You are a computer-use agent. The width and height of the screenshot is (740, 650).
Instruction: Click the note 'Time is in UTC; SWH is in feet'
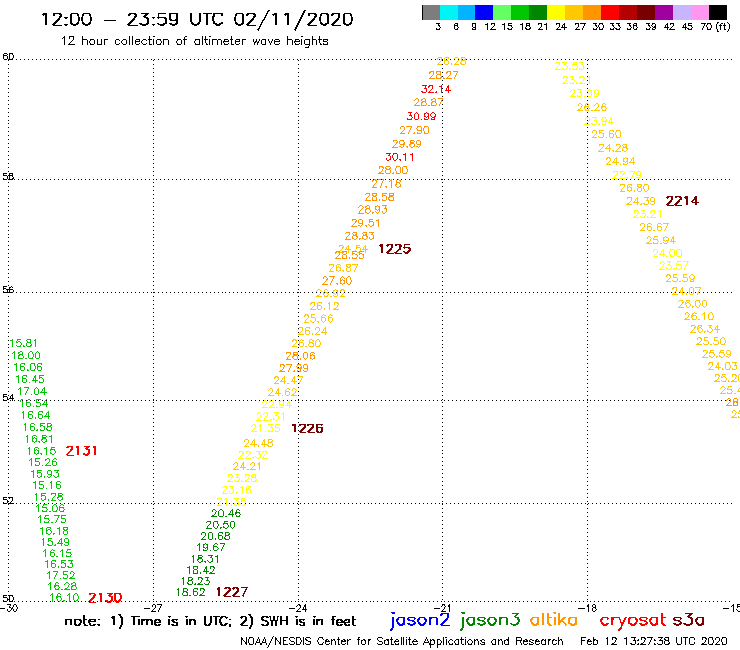210,621
